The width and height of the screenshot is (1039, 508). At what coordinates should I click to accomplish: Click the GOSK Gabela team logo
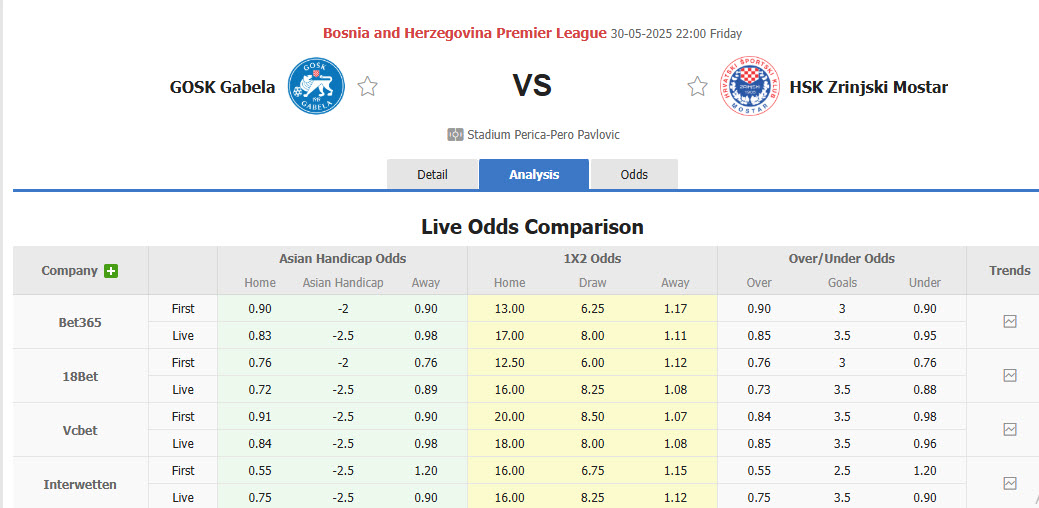pos(316,86)
